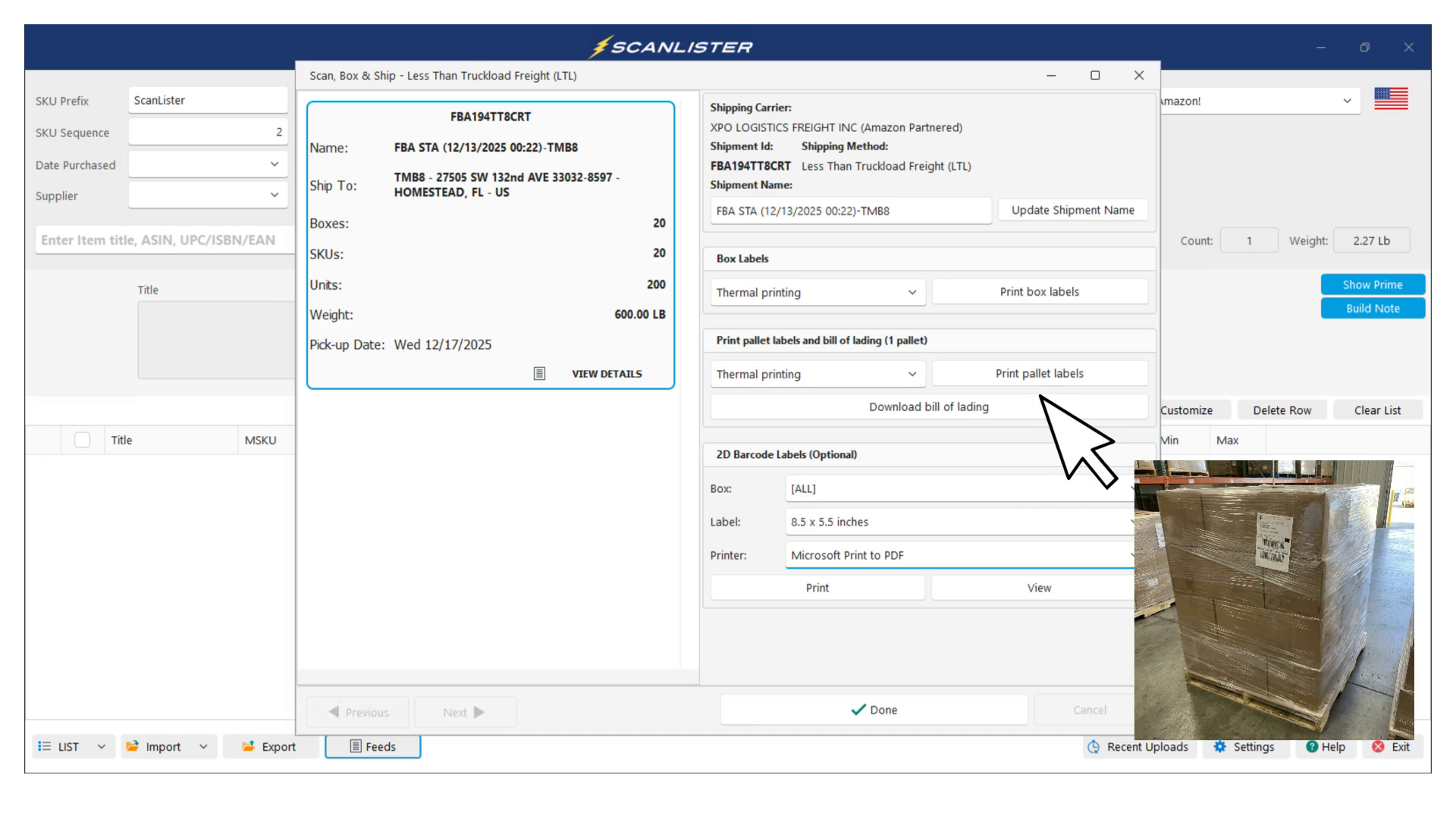
Task: Open the LIST menu icon
Action: pos(45,746)
